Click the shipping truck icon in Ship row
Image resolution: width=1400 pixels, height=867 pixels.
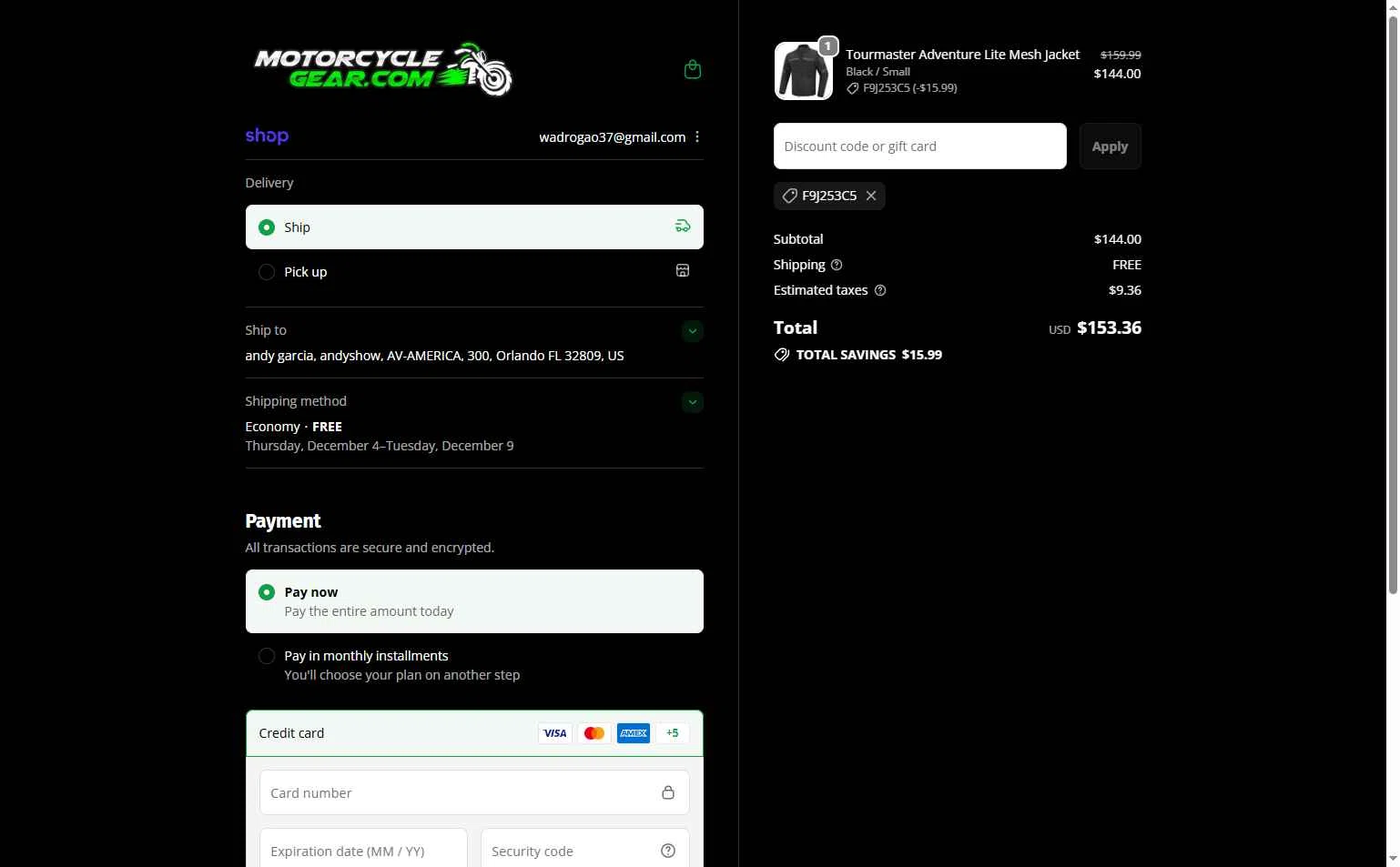683,227
